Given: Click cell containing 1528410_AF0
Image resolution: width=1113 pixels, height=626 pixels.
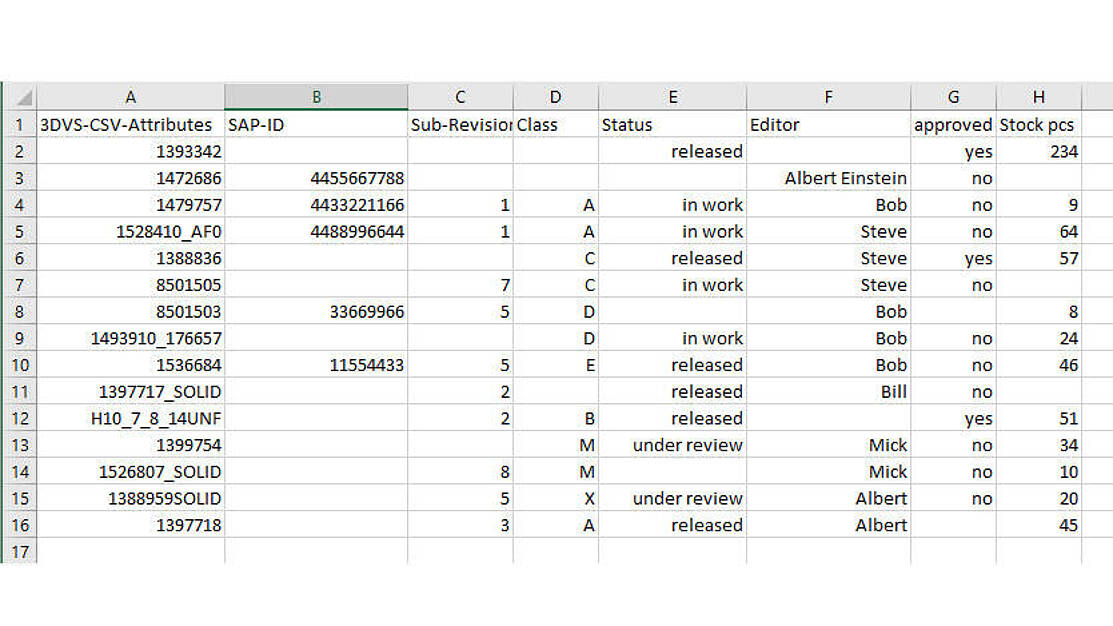Looking at the screenshot, I should coord(131,231).
